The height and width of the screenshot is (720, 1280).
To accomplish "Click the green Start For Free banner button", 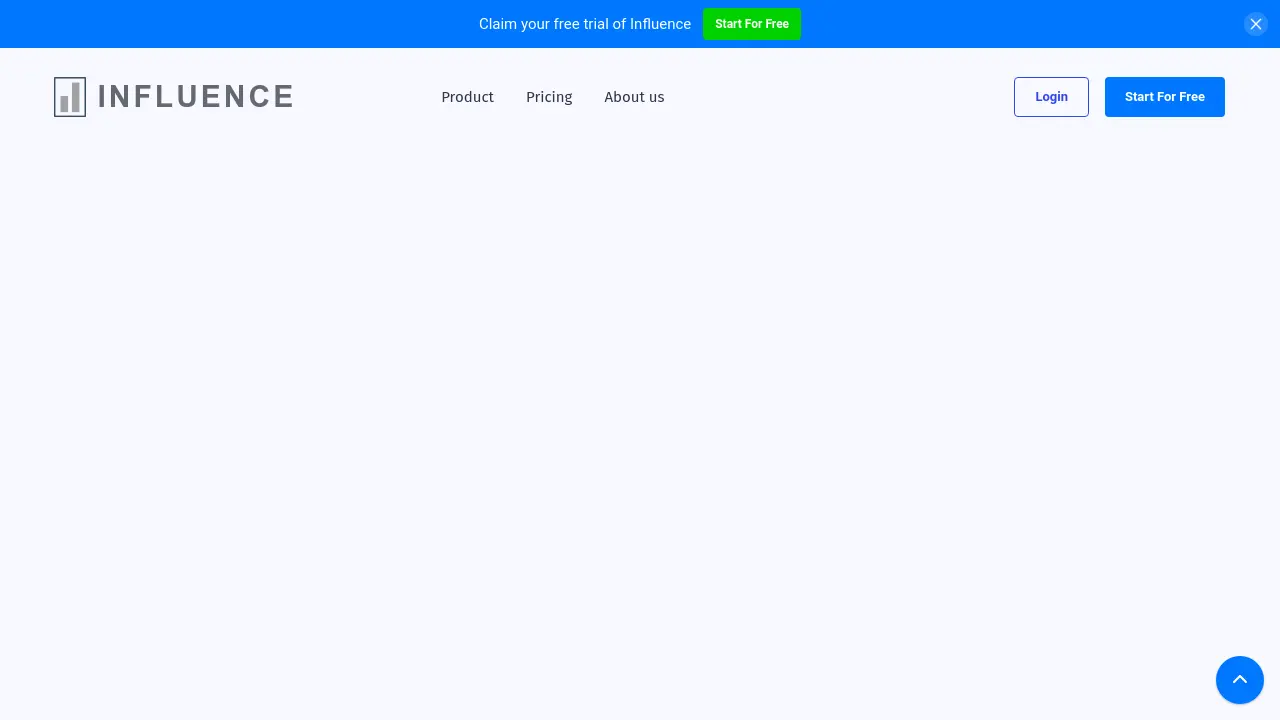I will pyautogui.click(x=751, y=24).
